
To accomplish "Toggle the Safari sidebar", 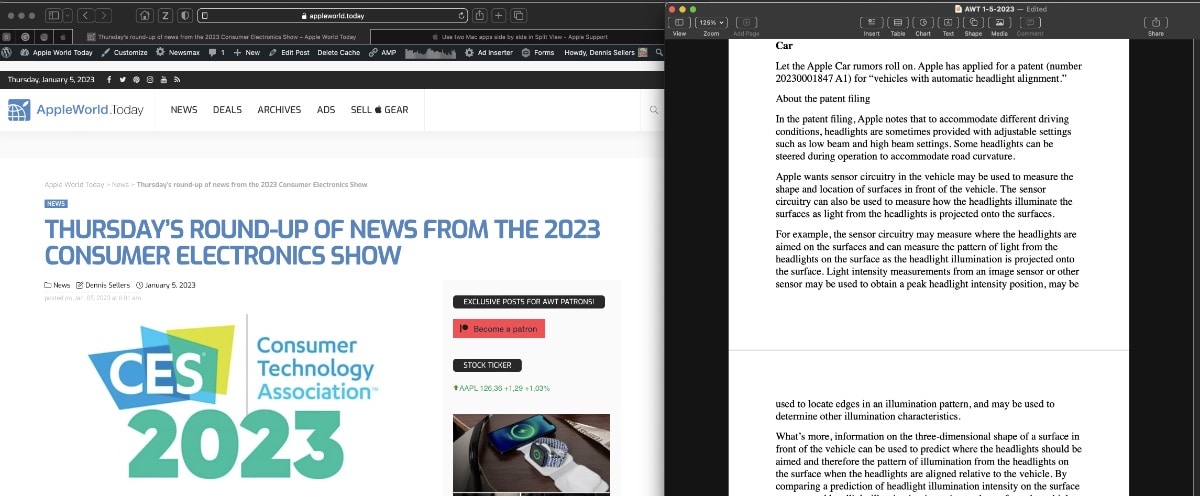I will [53, 15].
